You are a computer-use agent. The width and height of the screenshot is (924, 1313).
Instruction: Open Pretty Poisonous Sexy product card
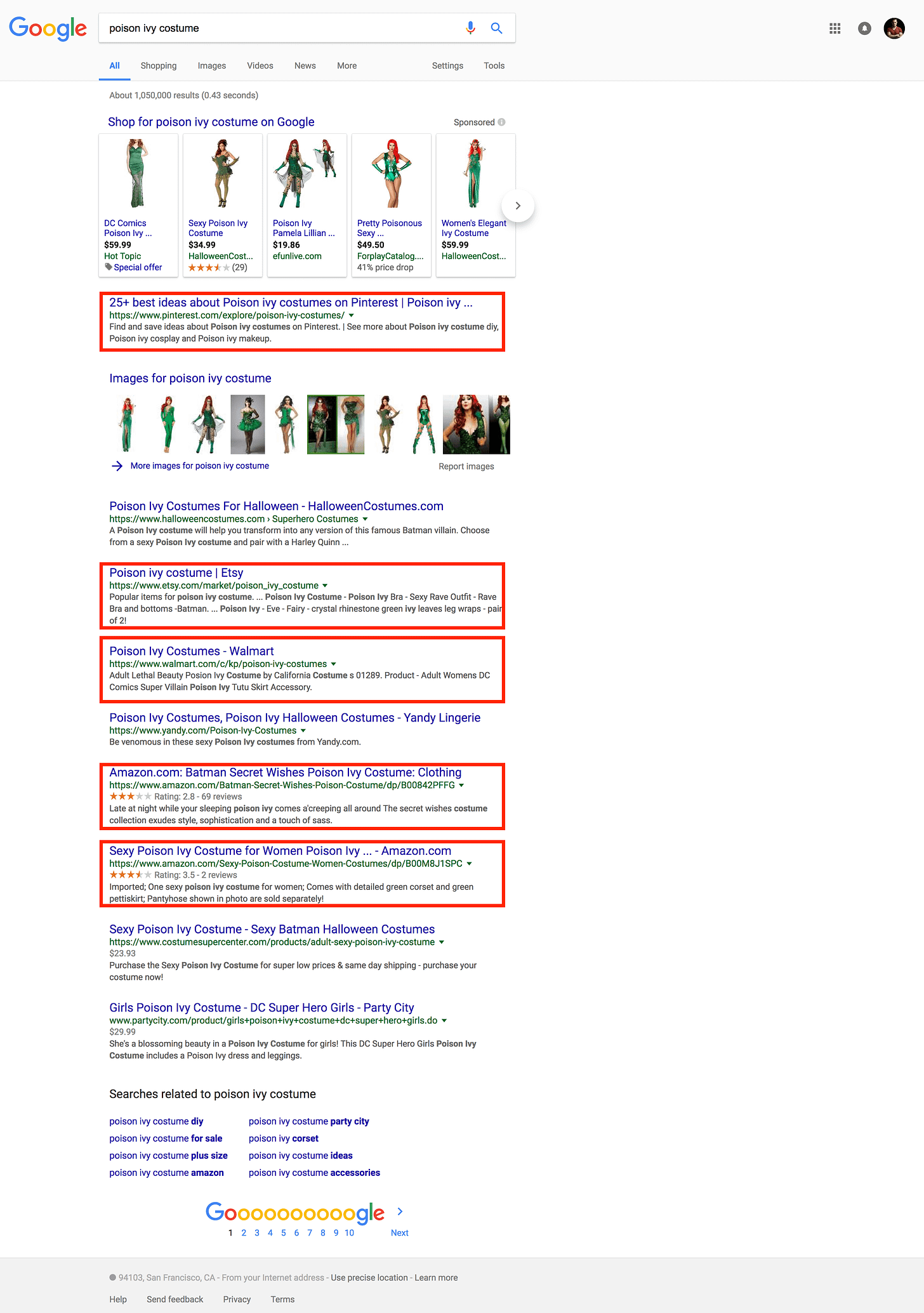click(392, 205)
